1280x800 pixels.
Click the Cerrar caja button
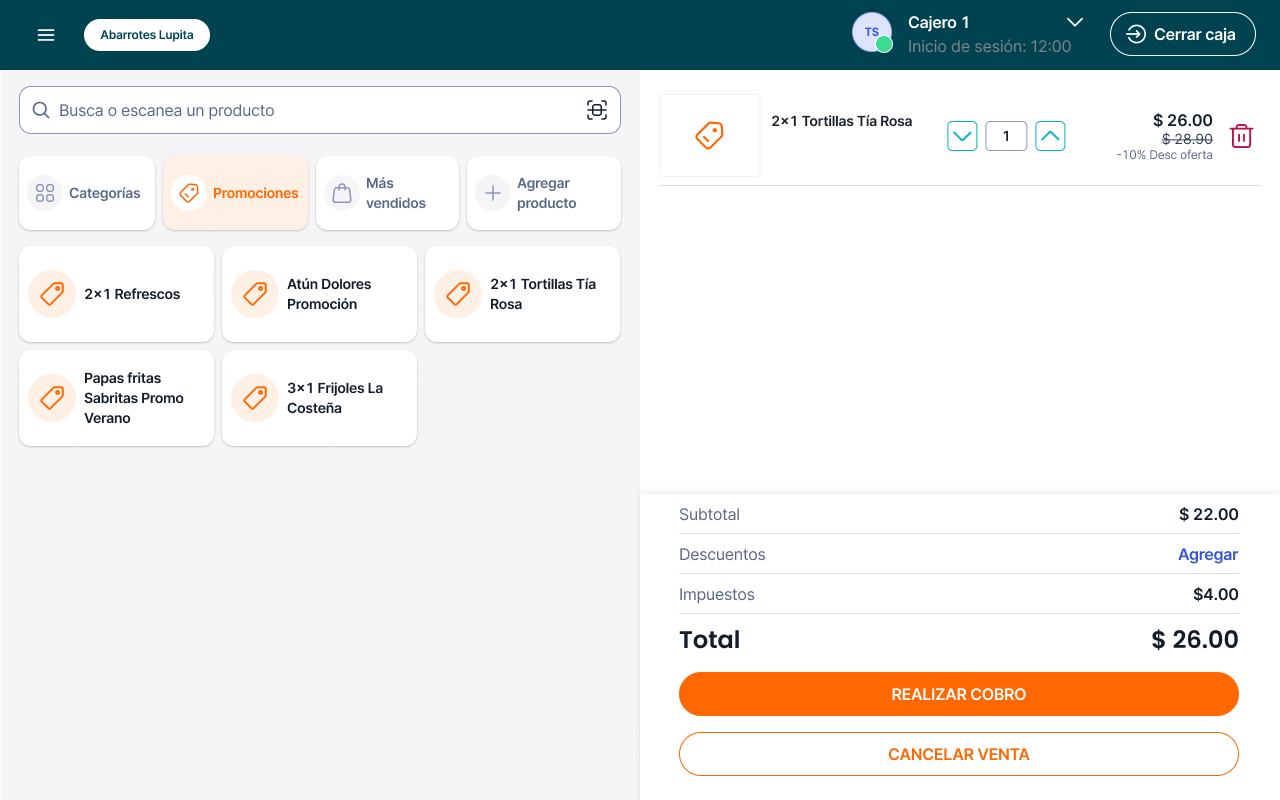1182,34
